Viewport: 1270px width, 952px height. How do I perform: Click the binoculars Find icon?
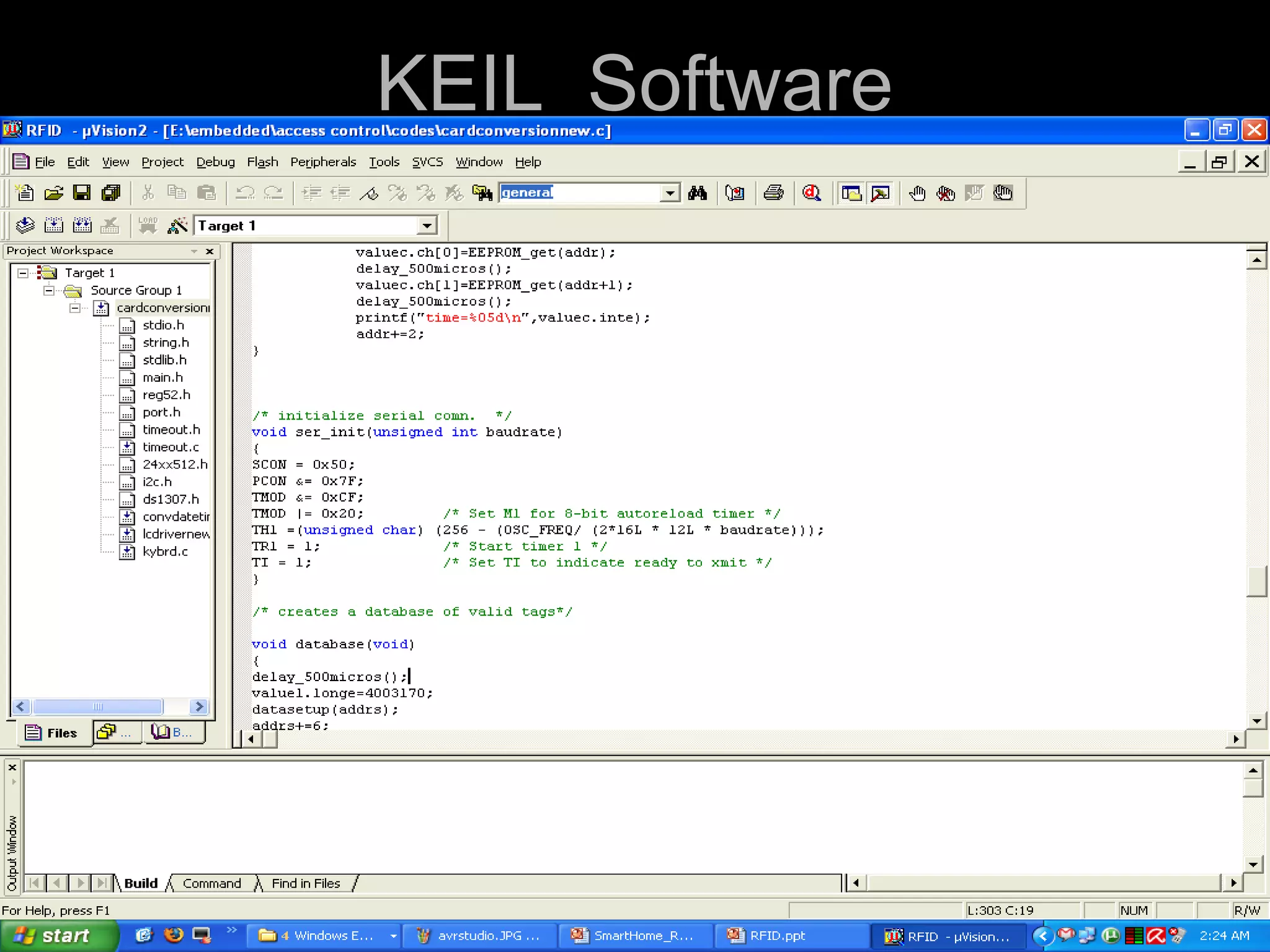point(698,193)
